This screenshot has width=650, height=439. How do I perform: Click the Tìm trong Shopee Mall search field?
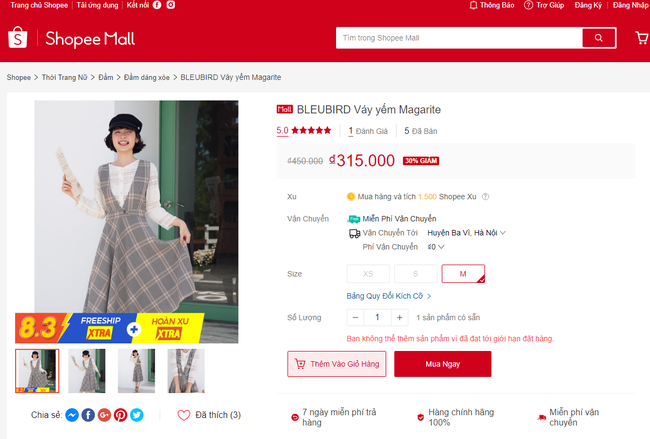459,38
